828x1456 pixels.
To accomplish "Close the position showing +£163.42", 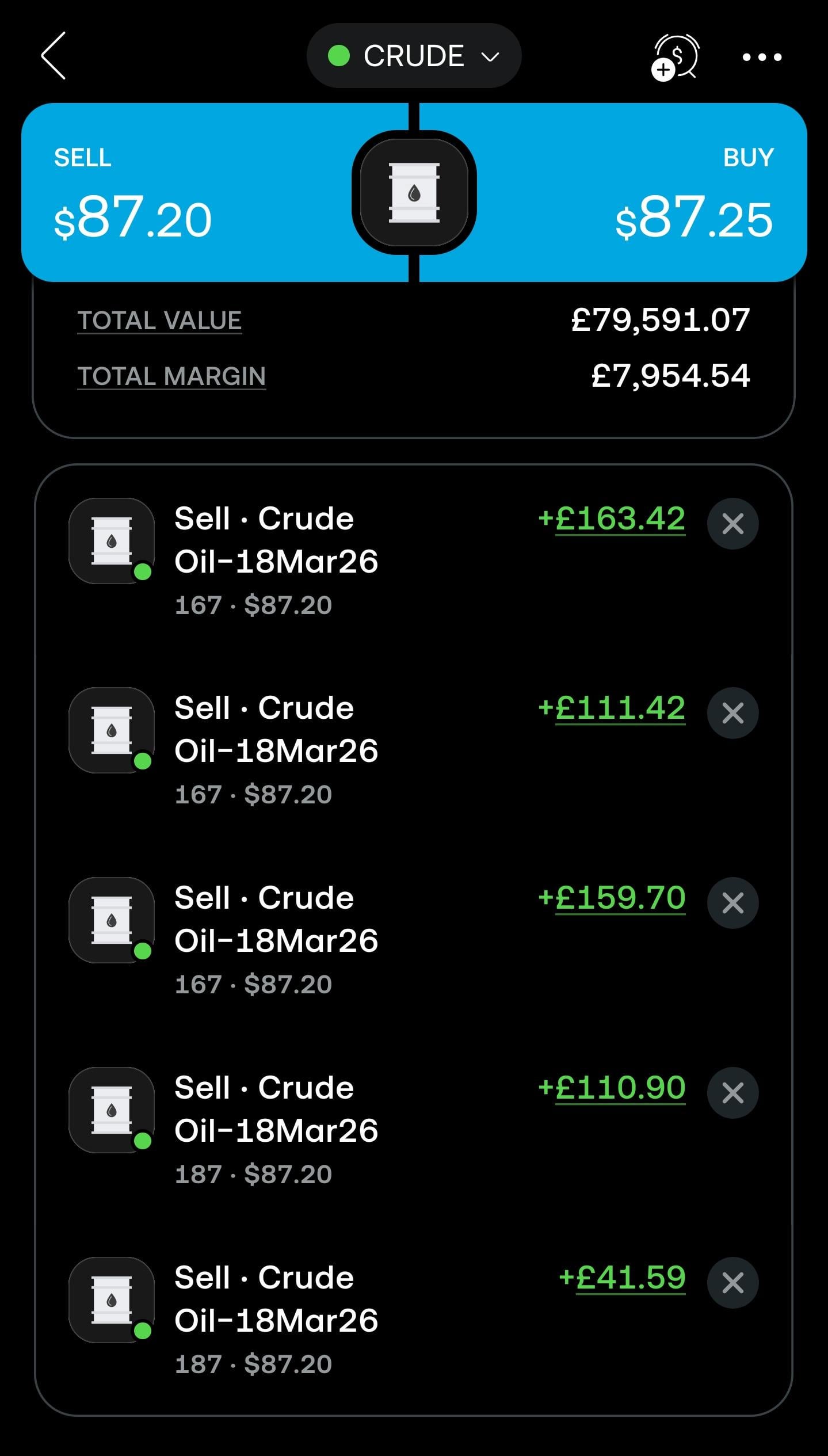I will [x=732, y=524].
